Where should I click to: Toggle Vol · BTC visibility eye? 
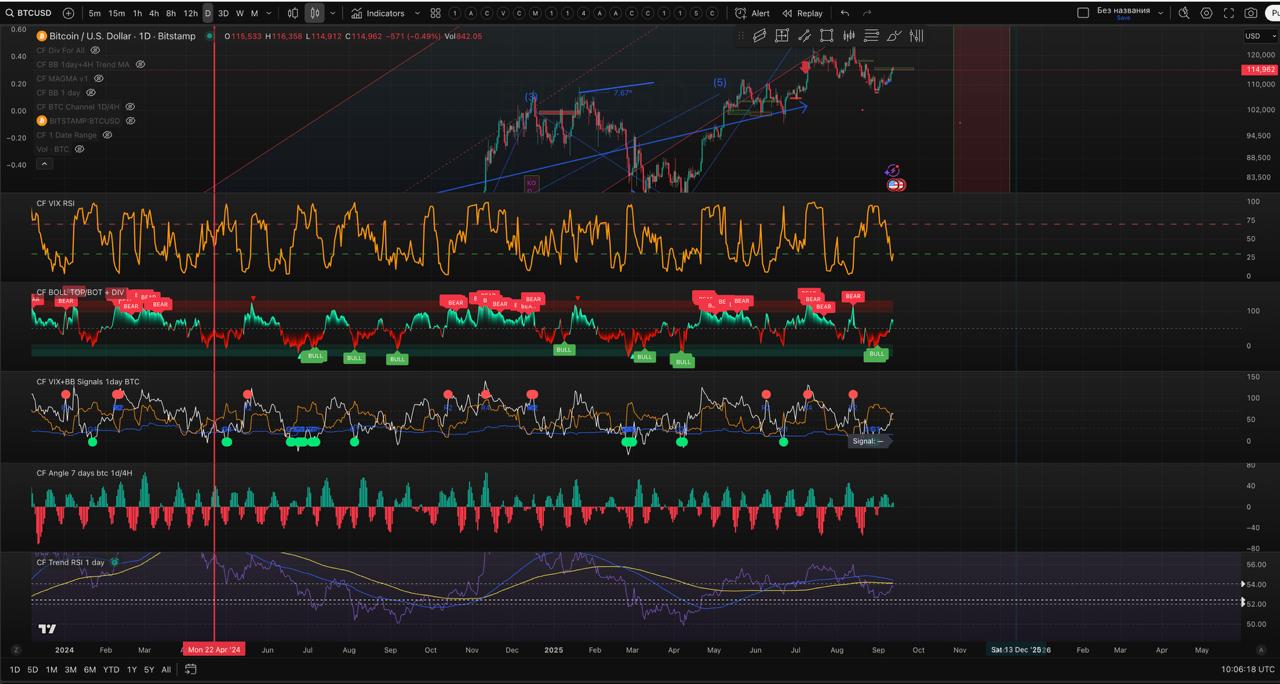click(x=79, y=149)
